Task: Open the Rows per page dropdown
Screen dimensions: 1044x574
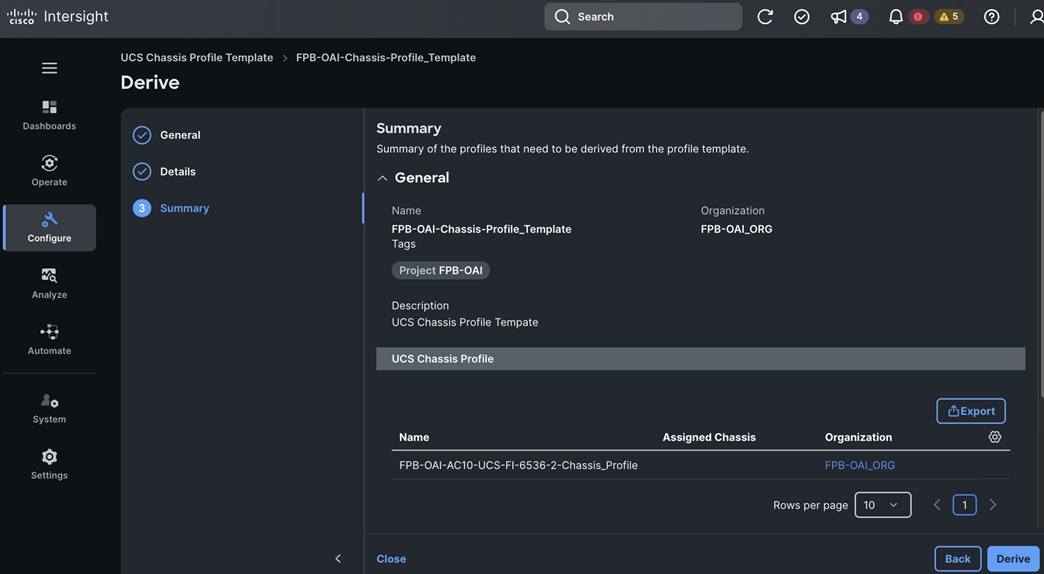Action: pos(883,505)
